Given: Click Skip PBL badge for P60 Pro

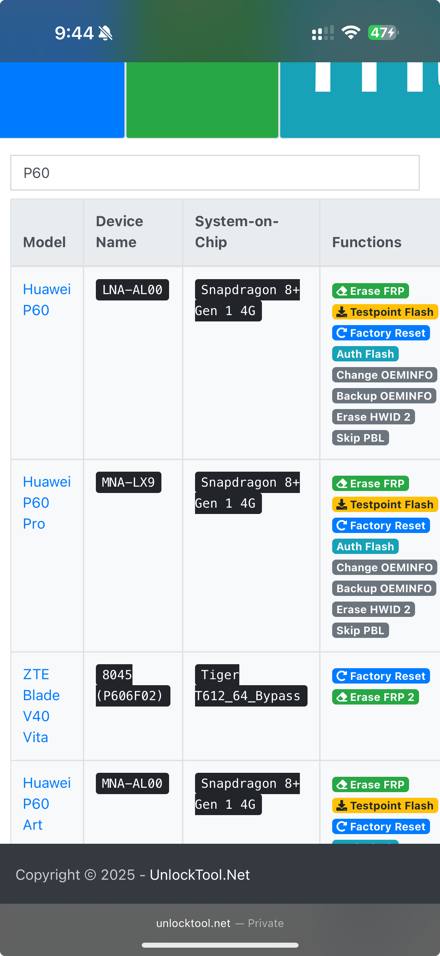Looking at the screenshot, I should pyautogui.click(x=360, y=630).
